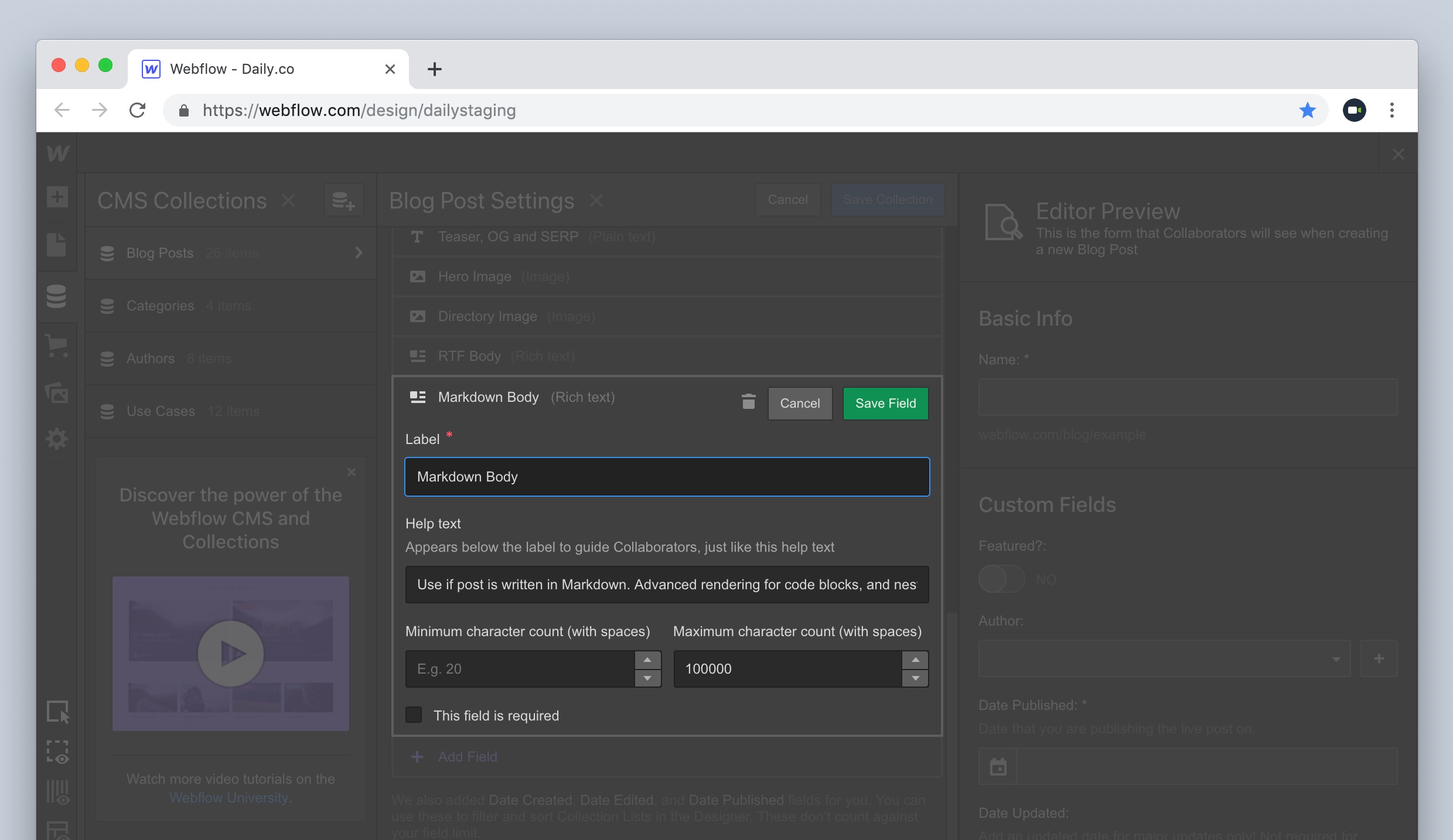Image resolution: width=1453 pixels, height=840 pixels.
Task: Close the CMS Collections panel
Action: coord(288,201)
